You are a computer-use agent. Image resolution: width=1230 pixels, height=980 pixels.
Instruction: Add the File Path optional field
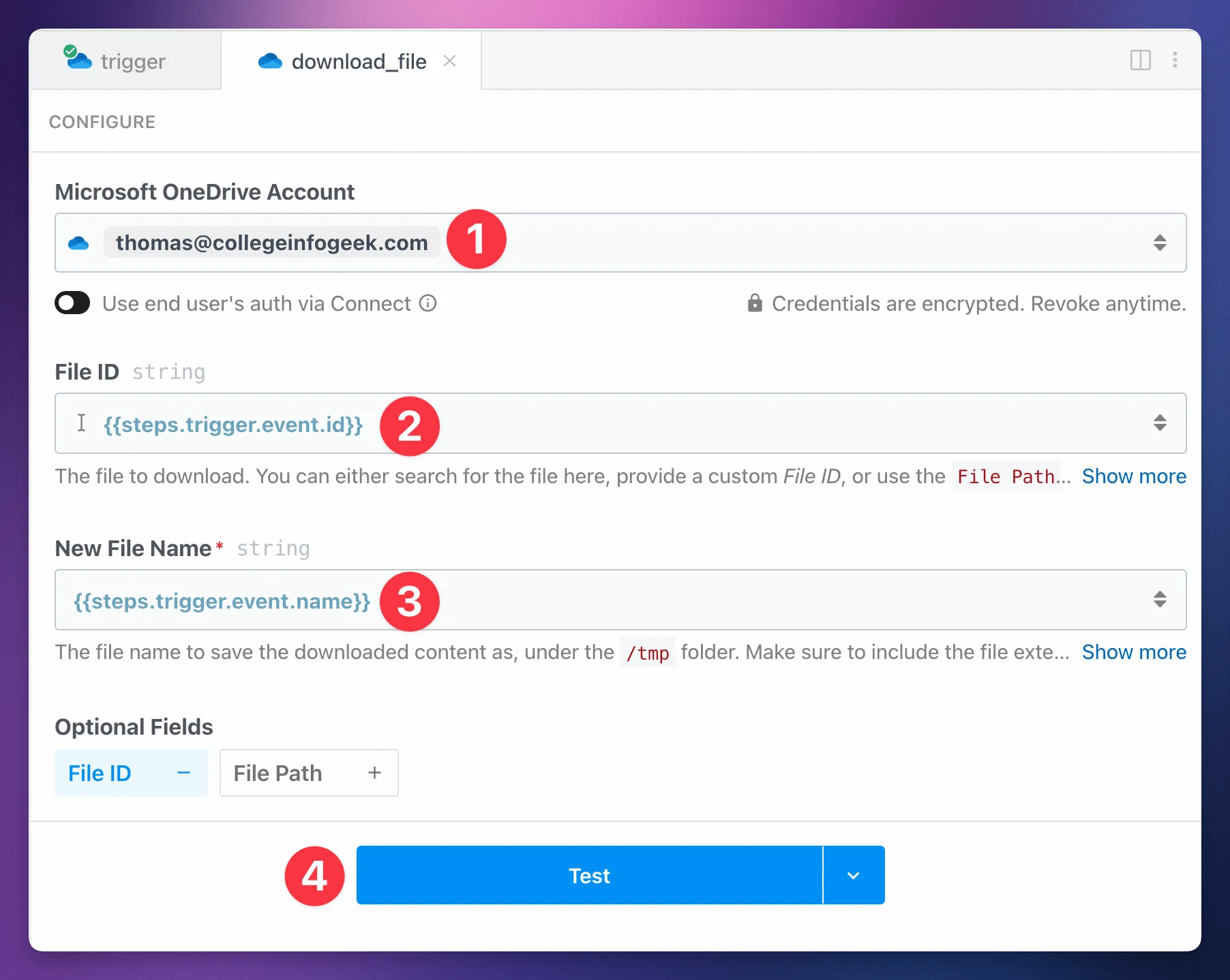309,773
